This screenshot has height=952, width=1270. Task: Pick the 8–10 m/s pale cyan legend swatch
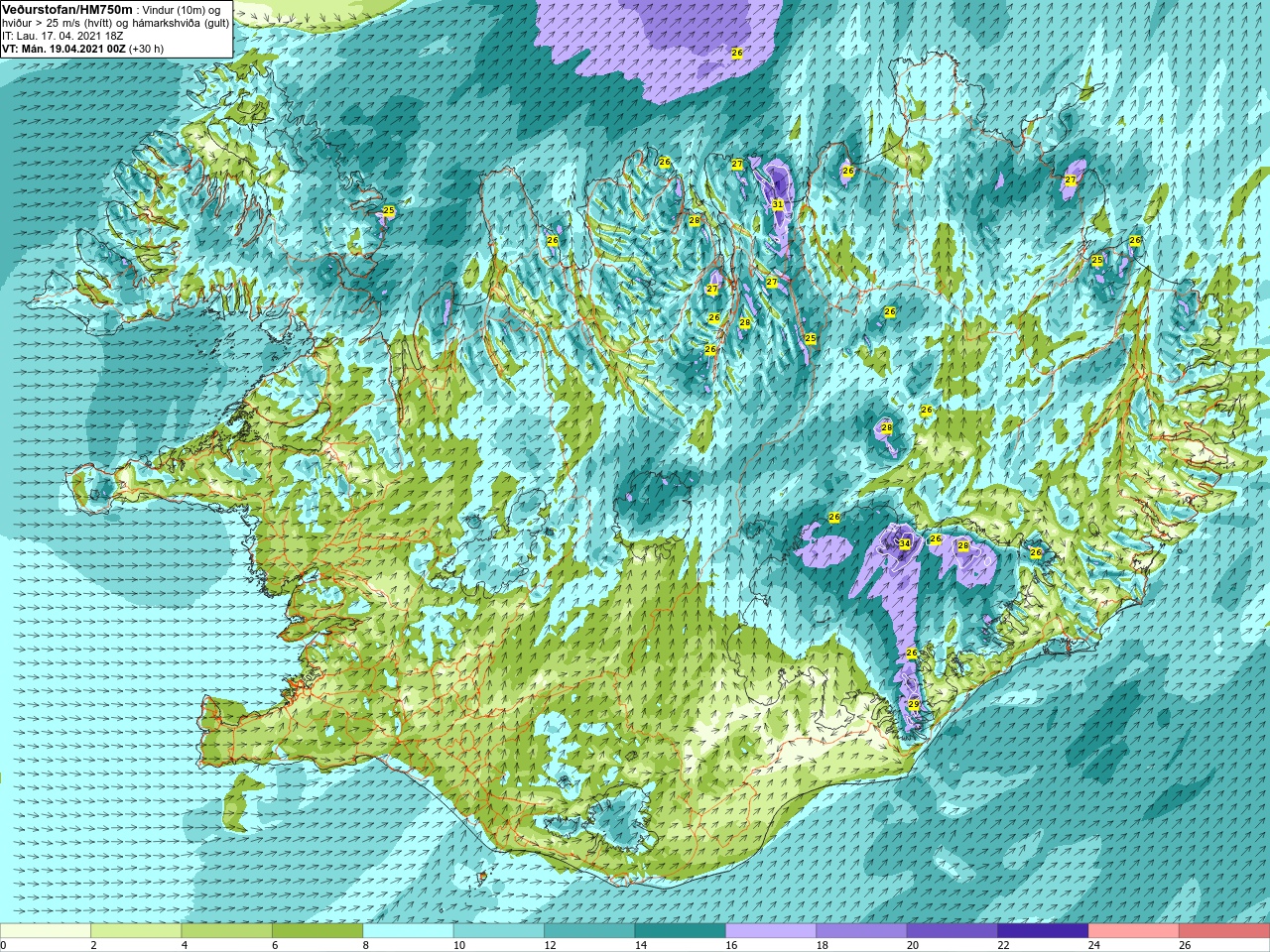tap(409, 931)
